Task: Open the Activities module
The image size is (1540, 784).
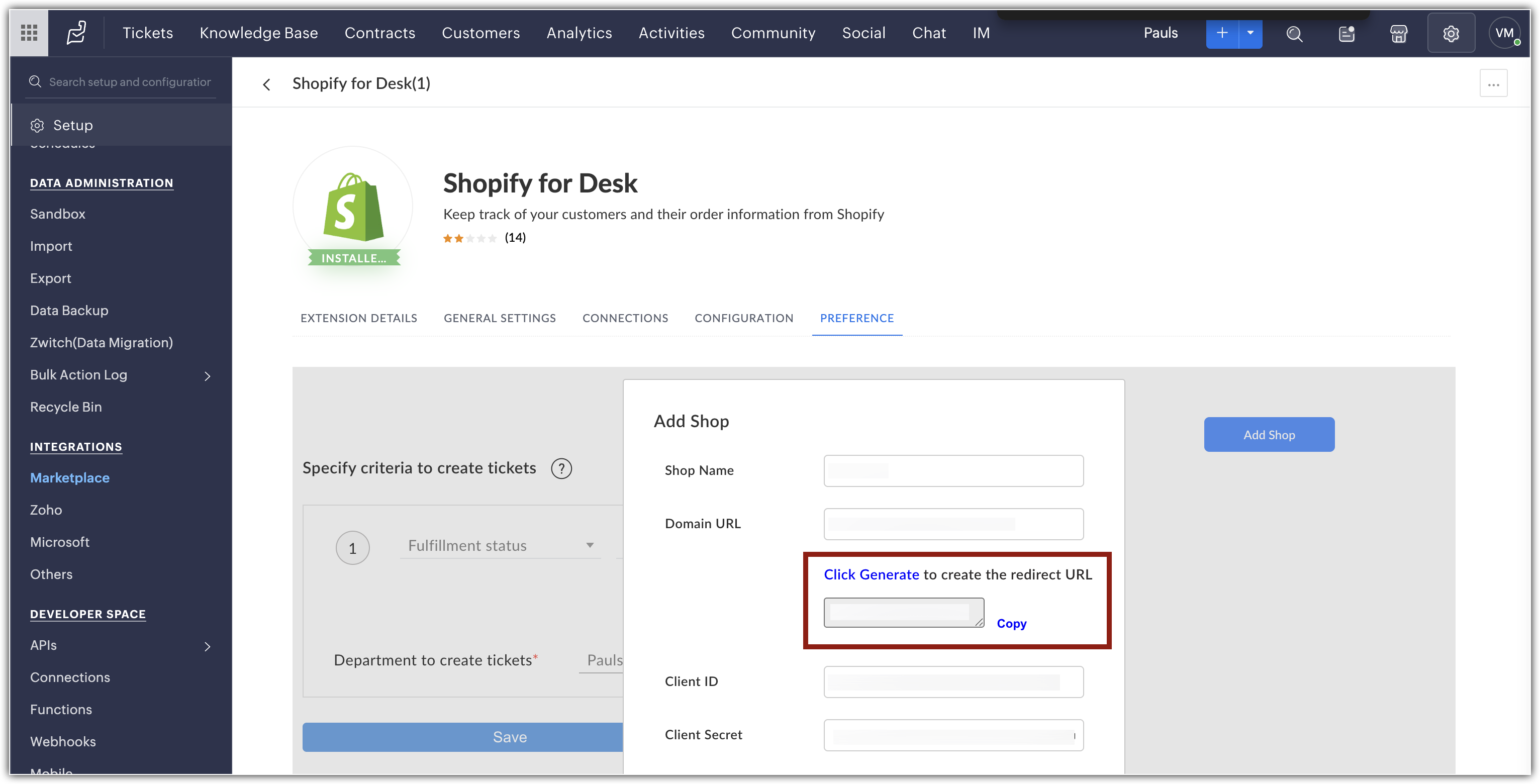Action: click(671, 33)
